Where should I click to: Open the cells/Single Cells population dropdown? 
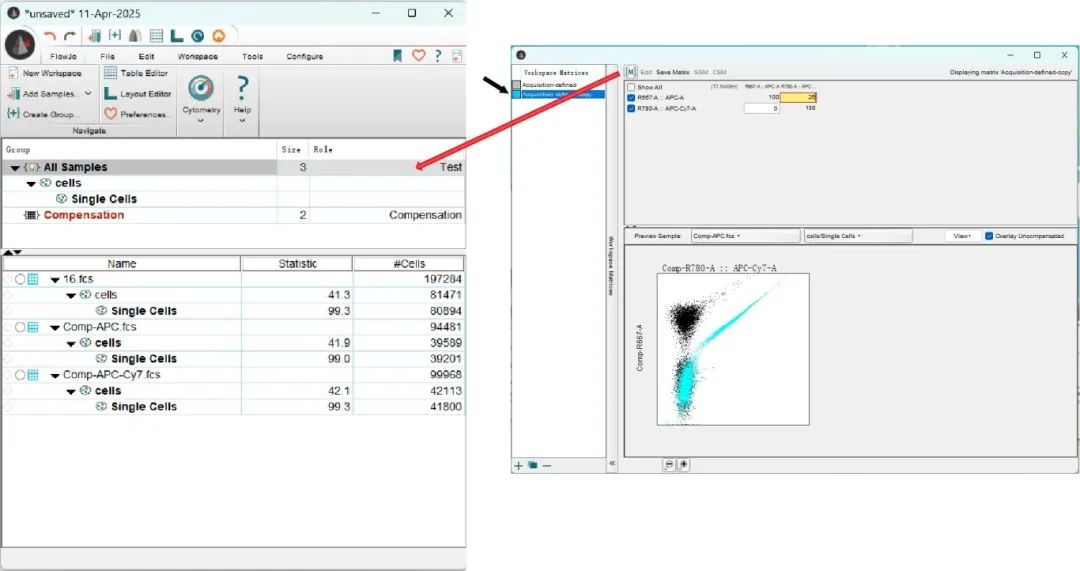pyautogui.click(x=857, y=236)
